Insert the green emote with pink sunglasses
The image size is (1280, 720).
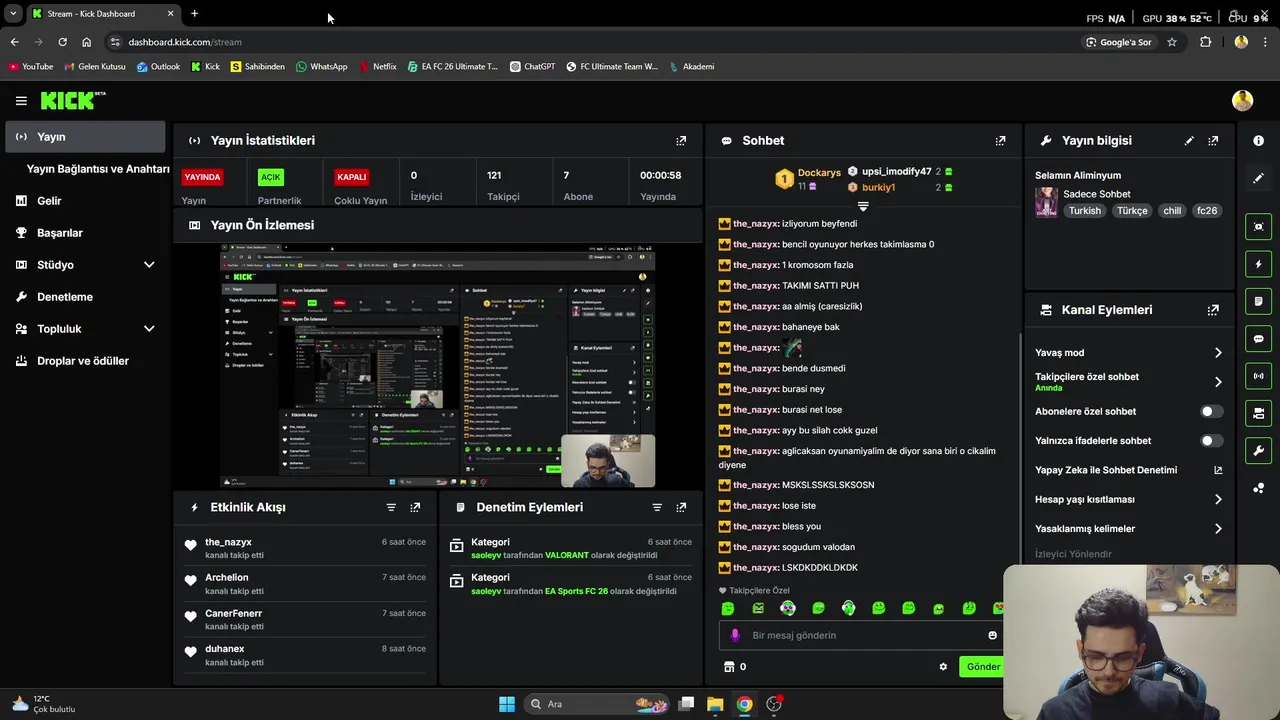click(788, 608)
